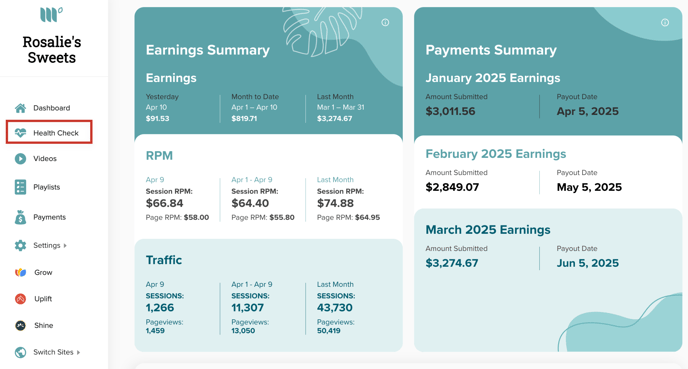
Task: Click the Dashboard home icon
Action: (x=20, y=108)
